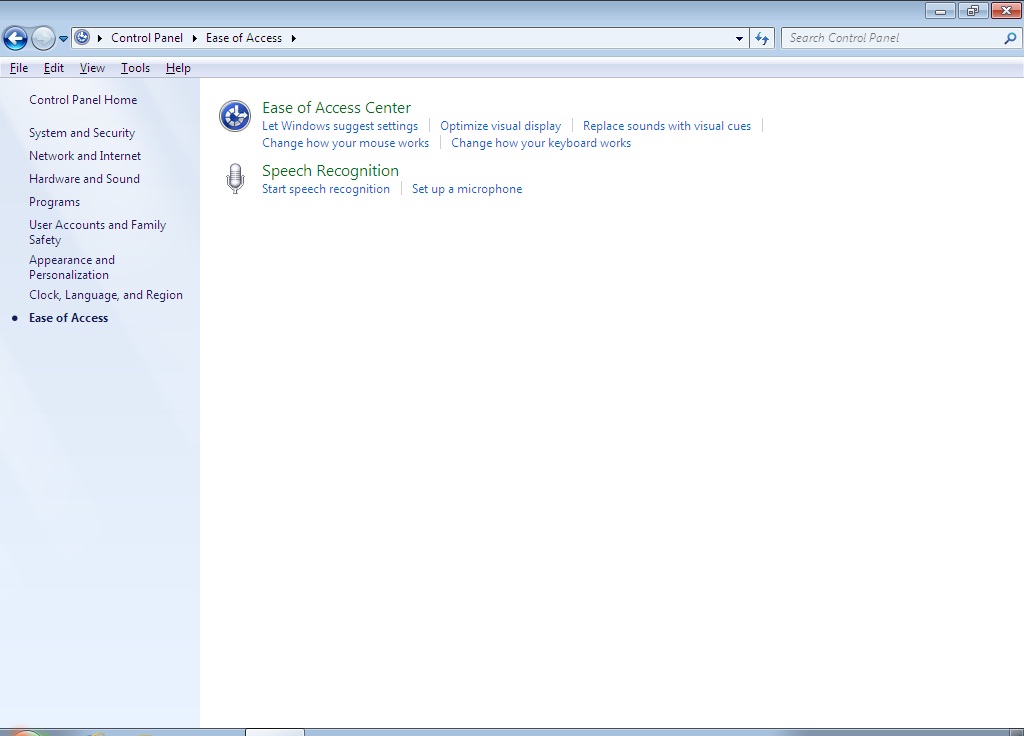This screenshot has width=1024, height=736.
Task: Click Change how your mouse works
Action: click(345, 143)
